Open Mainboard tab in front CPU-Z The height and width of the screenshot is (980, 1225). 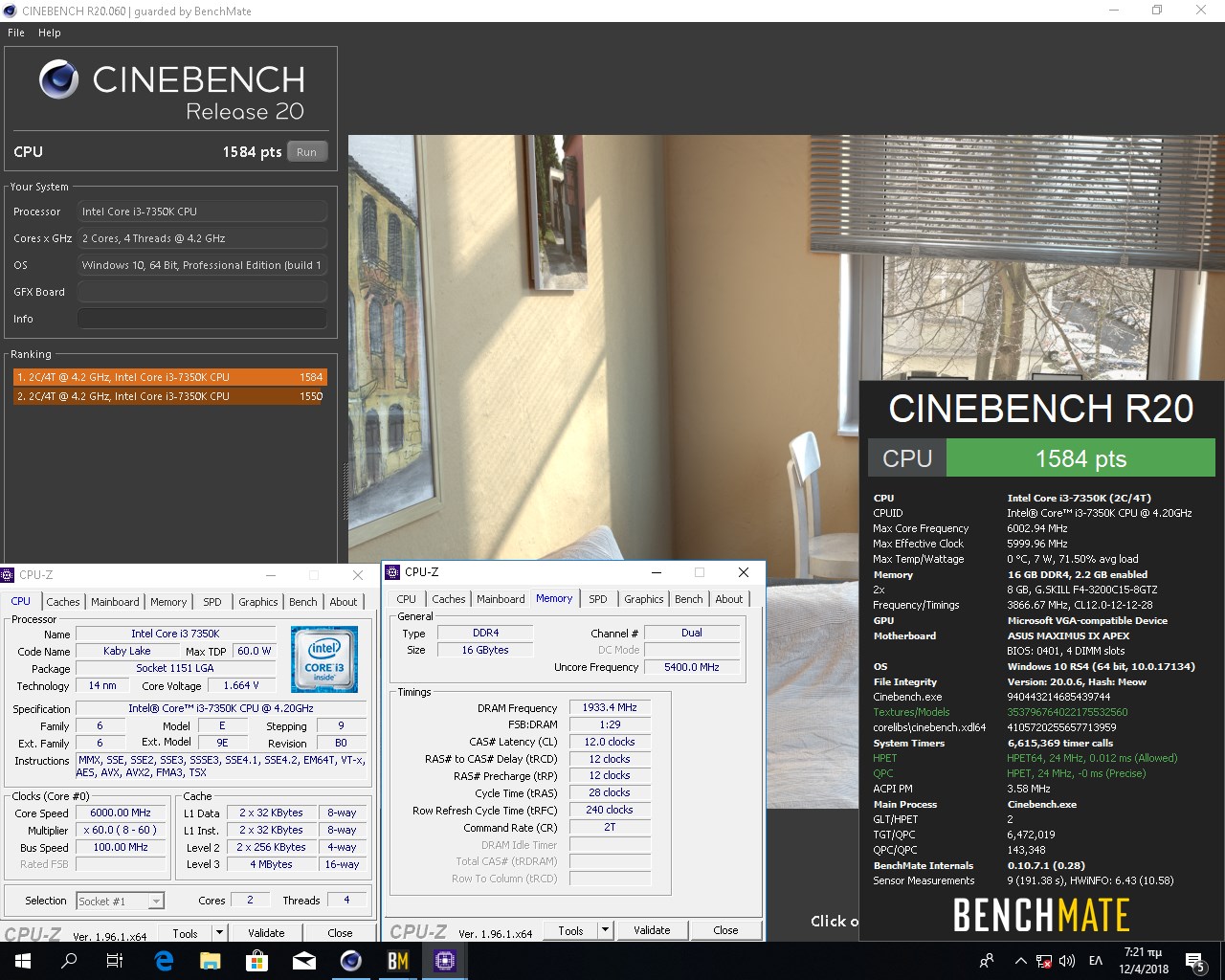(501, 599)
